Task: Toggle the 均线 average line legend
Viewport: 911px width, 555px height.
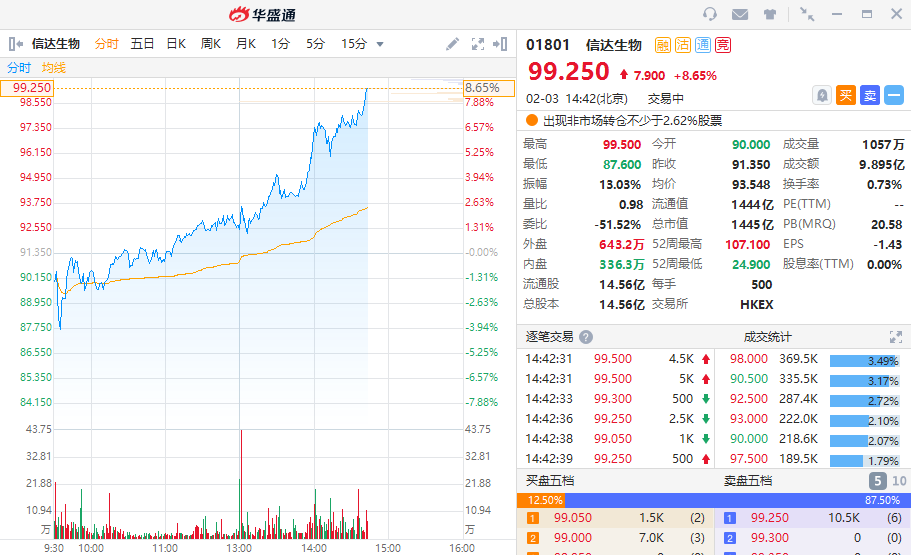Action: 53,67
